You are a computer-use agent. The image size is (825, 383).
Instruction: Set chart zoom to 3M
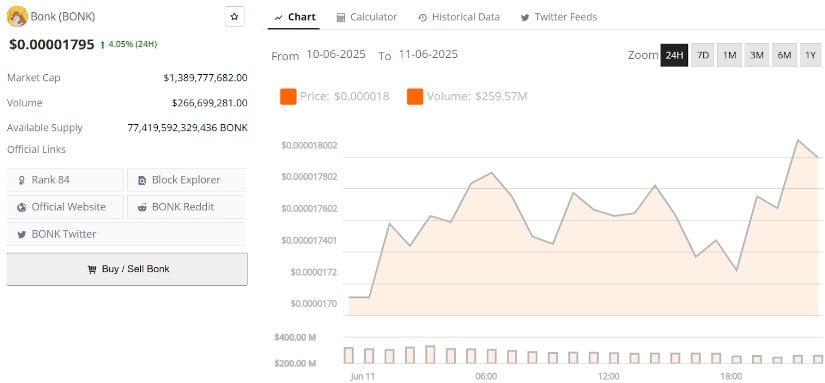click(x=757, y=55)
